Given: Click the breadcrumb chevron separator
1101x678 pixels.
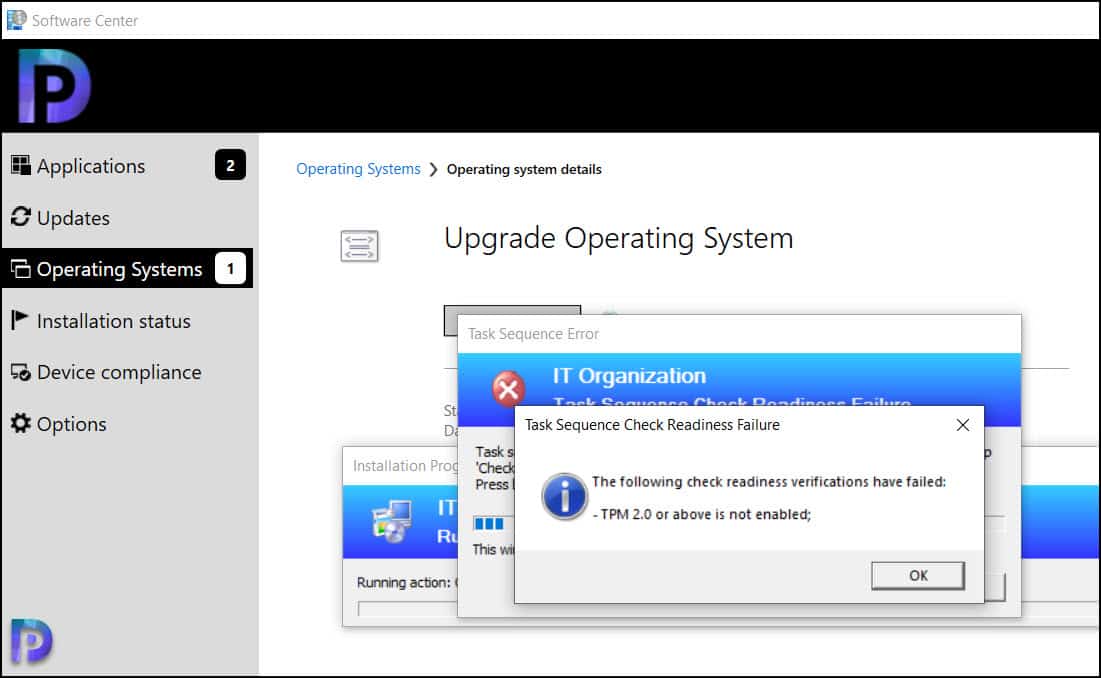Looking at the screenshot, I should (x=433, y=170).
